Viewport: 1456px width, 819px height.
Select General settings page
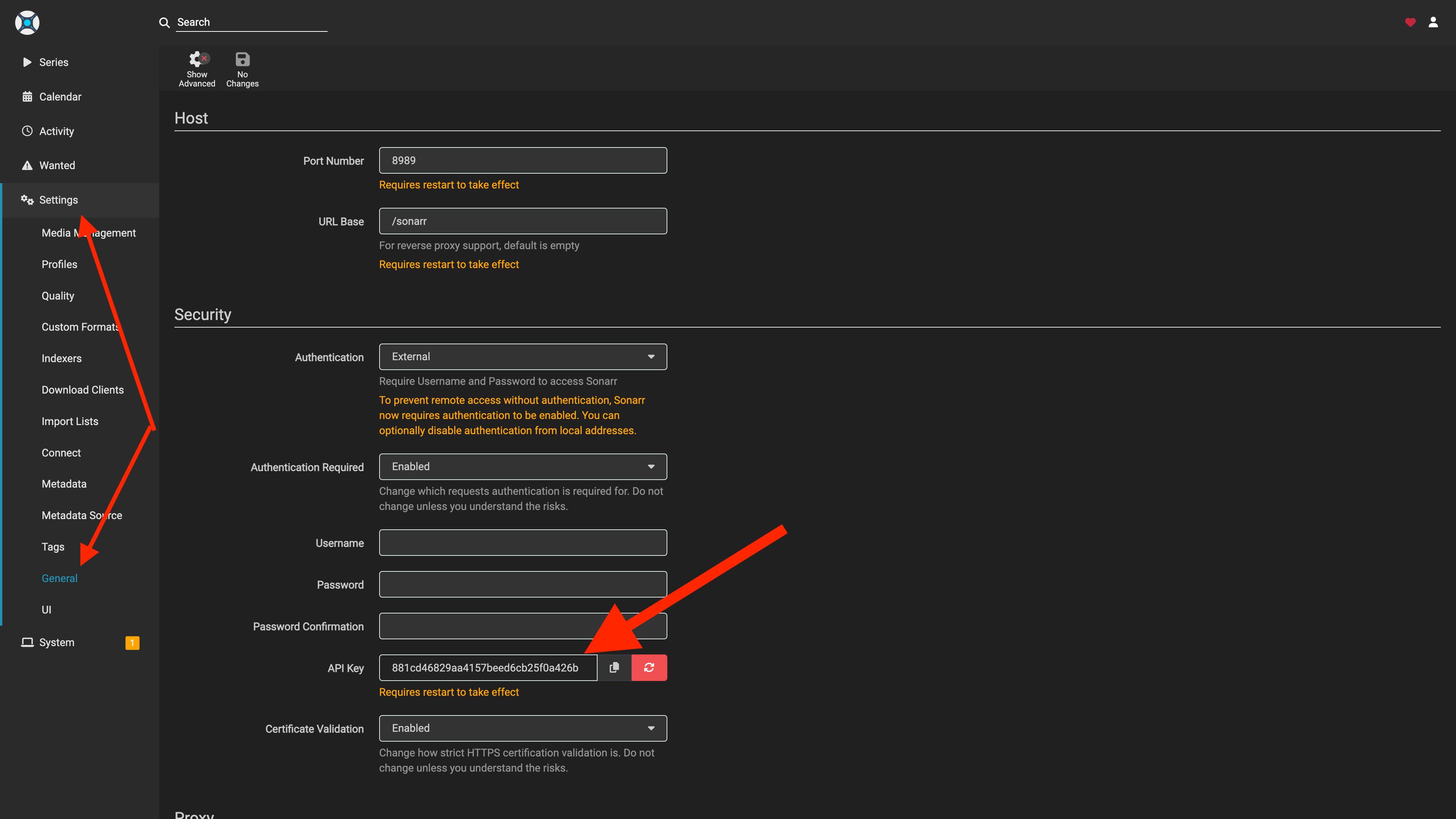pos(60,578)
